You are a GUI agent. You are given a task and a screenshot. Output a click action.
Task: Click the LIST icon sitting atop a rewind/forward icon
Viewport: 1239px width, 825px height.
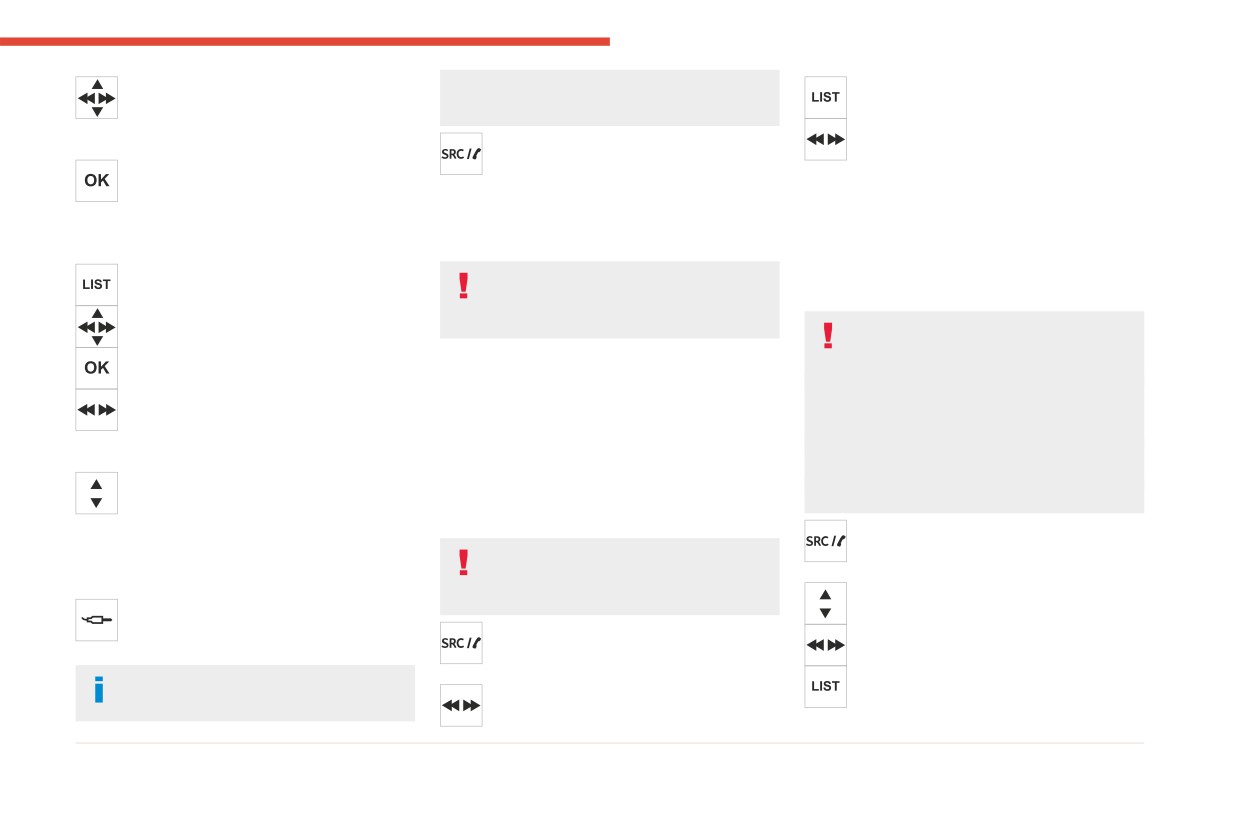826,98
